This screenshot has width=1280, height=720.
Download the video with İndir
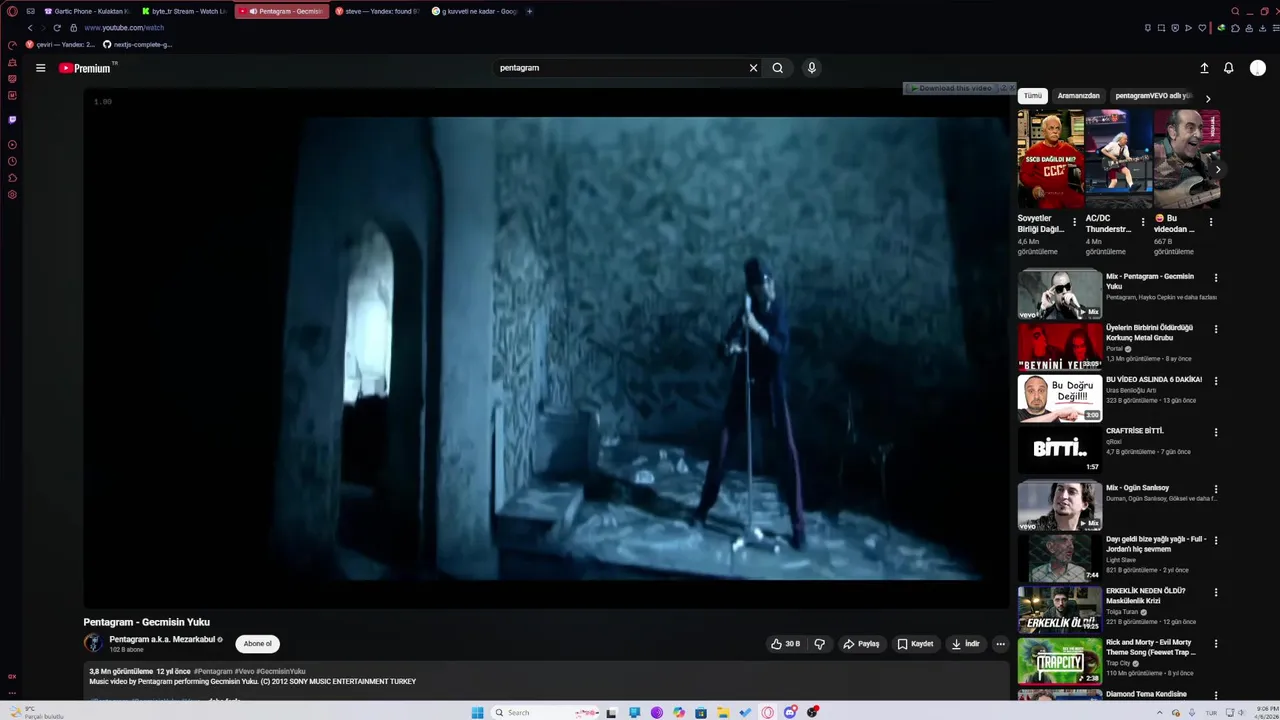[x=965, y=644]
